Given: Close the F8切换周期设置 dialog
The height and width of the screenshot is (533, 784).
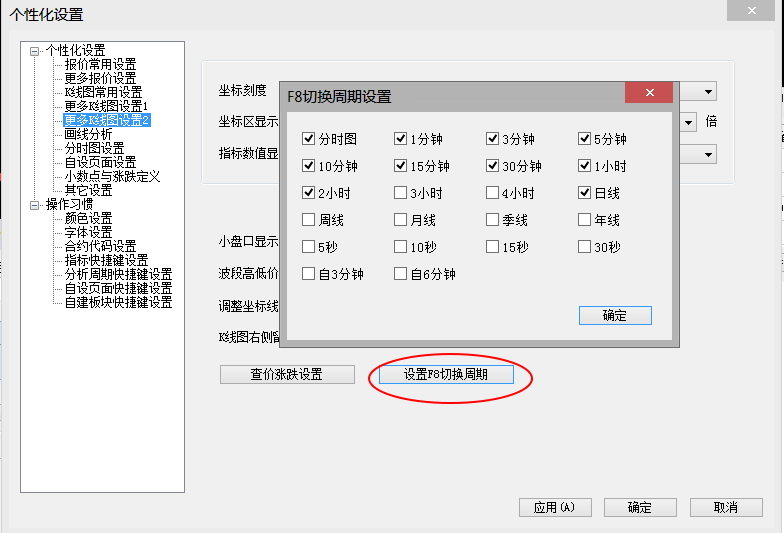Looking at the screenshot, I should tap(649, 92).
